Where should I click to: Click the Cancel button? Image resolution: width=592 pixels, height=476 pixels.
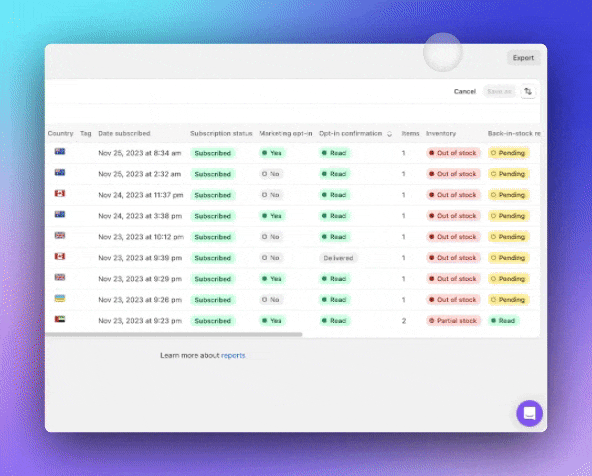(465, 91)
